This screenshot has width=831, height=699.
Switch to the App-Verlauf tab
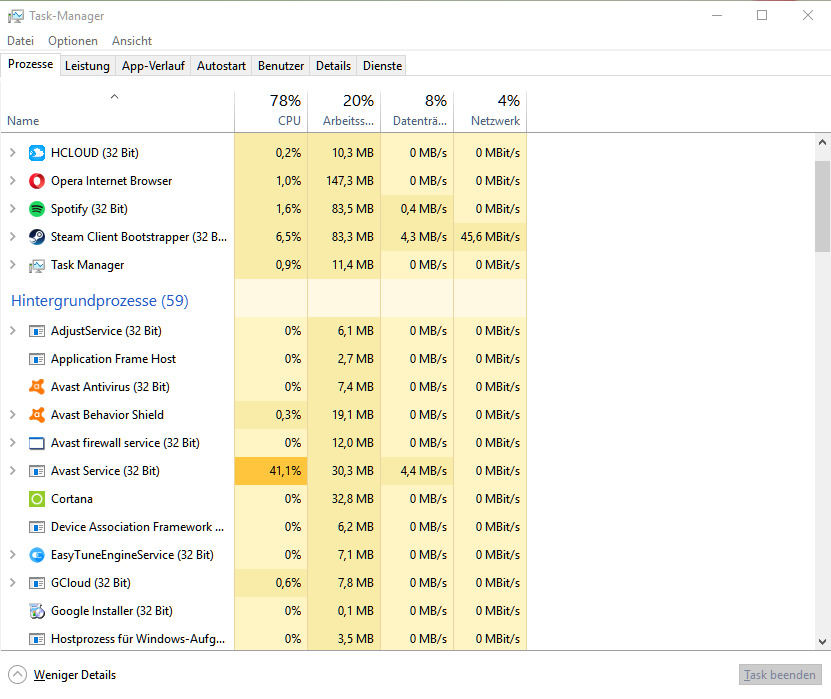click(153, 66)
